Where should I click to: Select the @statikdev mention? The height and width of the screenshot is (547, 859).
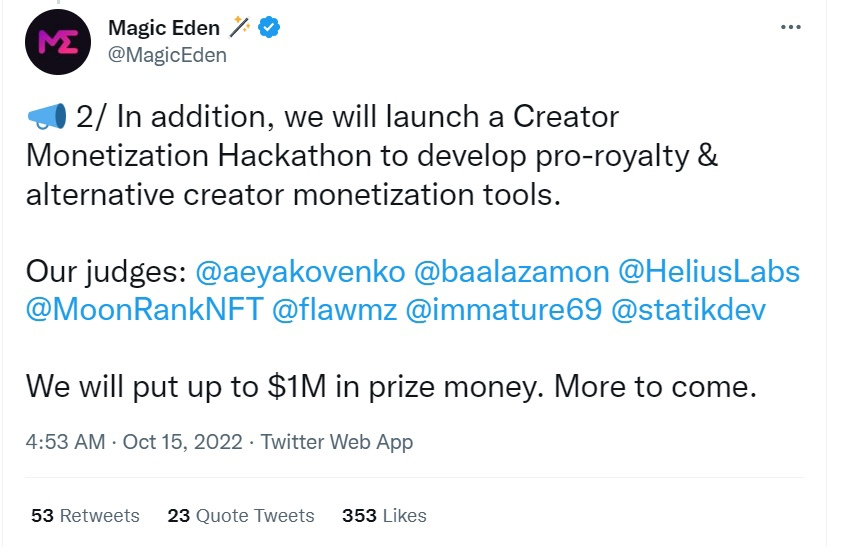tap(688, 310)
